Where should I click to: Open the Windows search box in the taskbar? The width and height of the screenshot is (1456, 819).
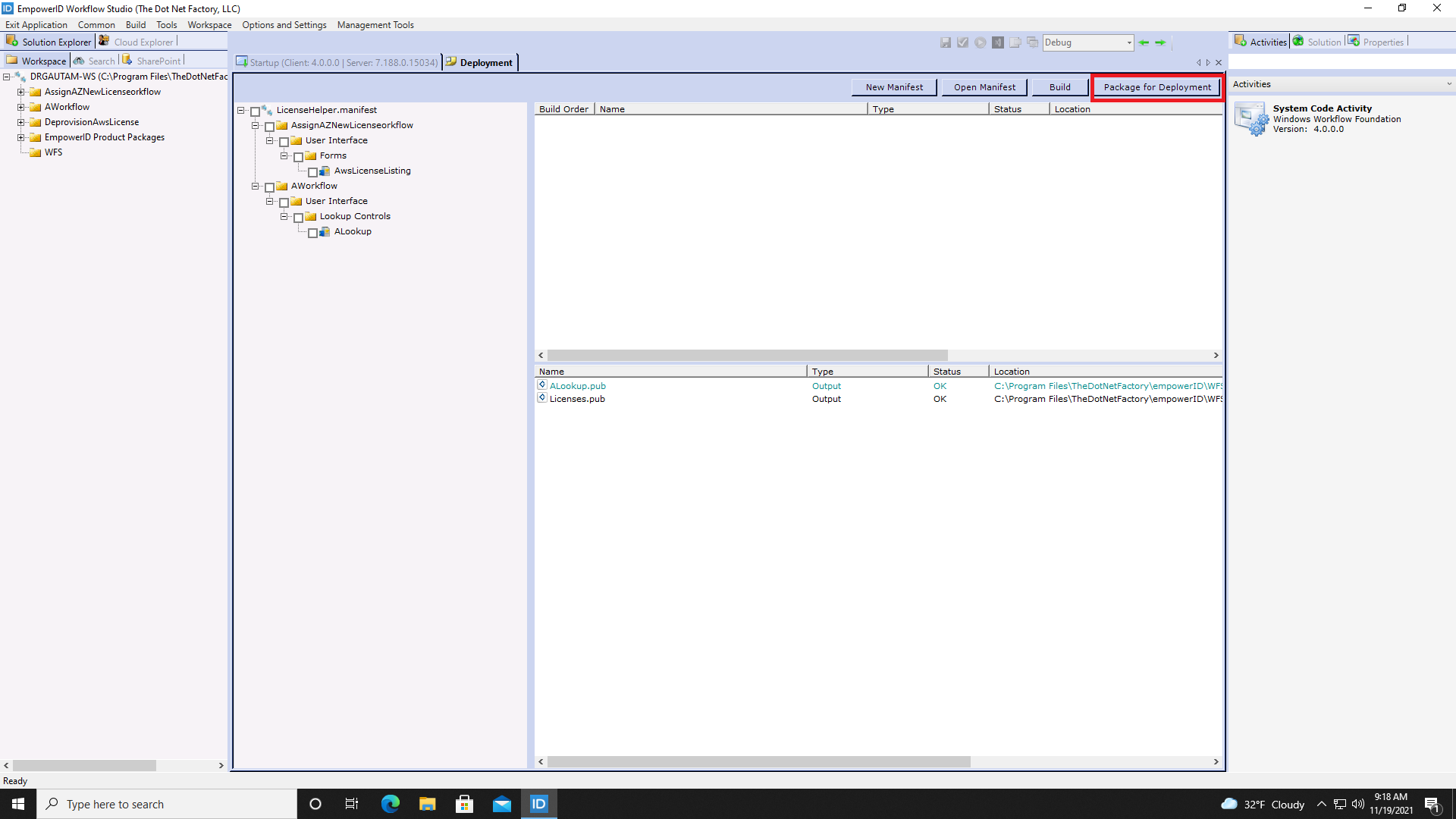coord(167,803)
